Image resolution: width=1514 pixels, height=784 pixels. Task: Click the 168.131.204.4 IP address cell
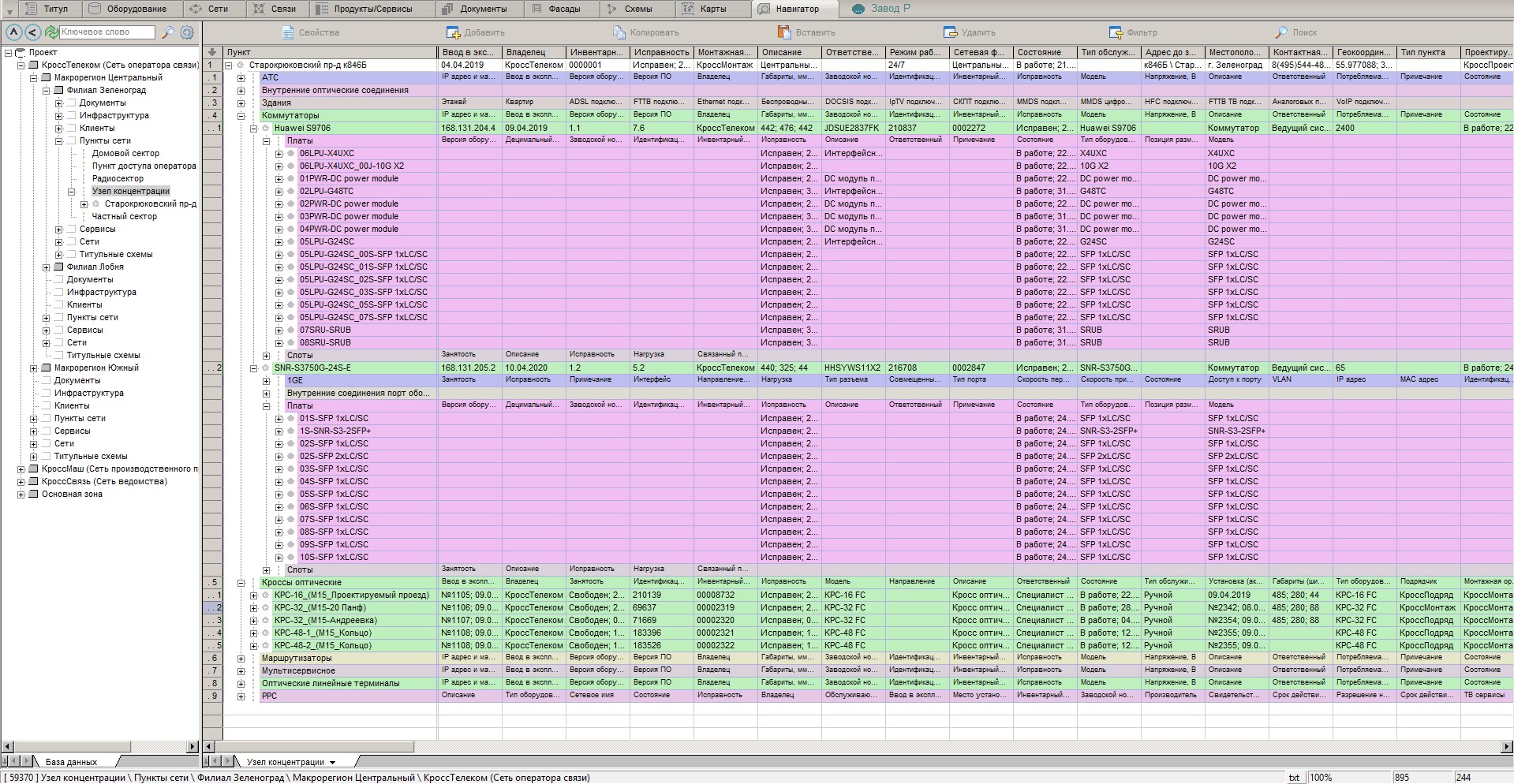click(x=469, y=129)
